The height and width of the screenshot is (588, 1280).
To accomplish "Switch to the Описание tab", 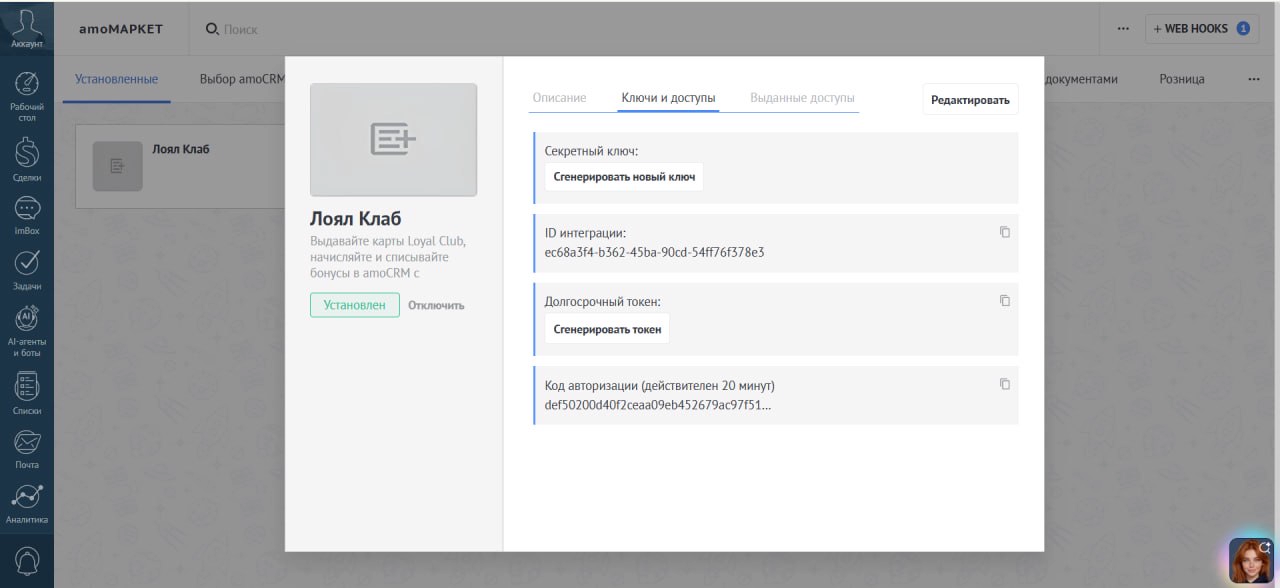I will (559, 98).
